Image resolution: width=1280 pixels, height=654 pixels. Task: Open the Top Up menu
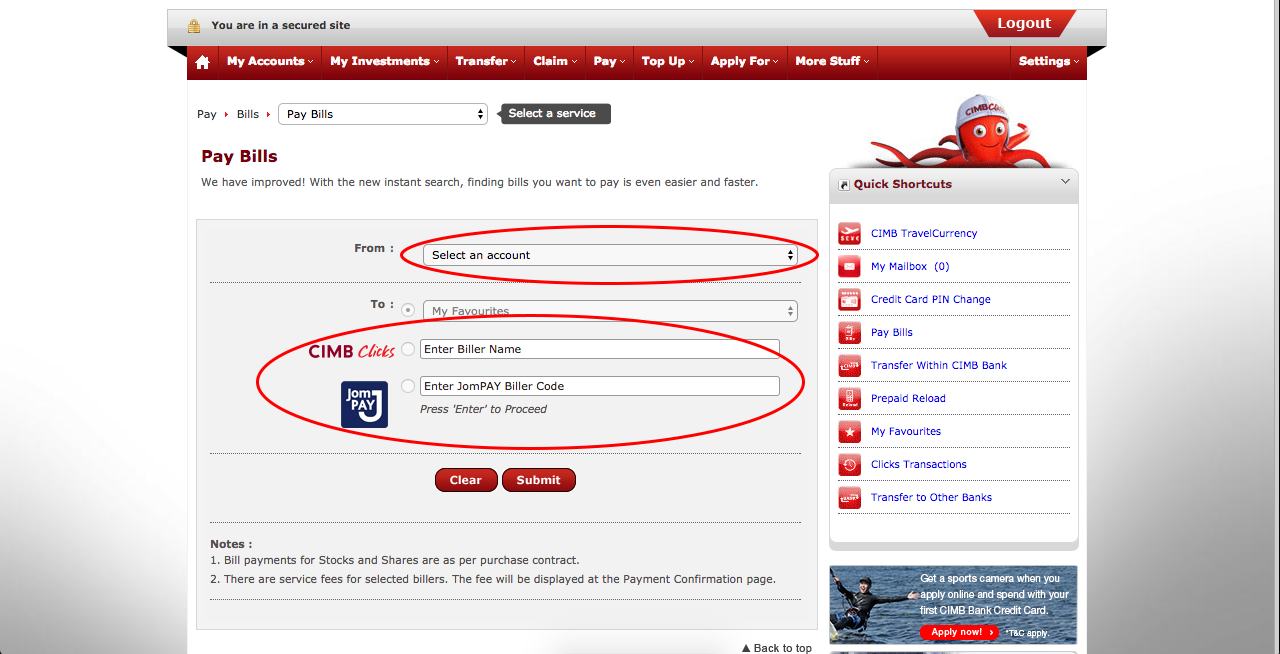668,61
